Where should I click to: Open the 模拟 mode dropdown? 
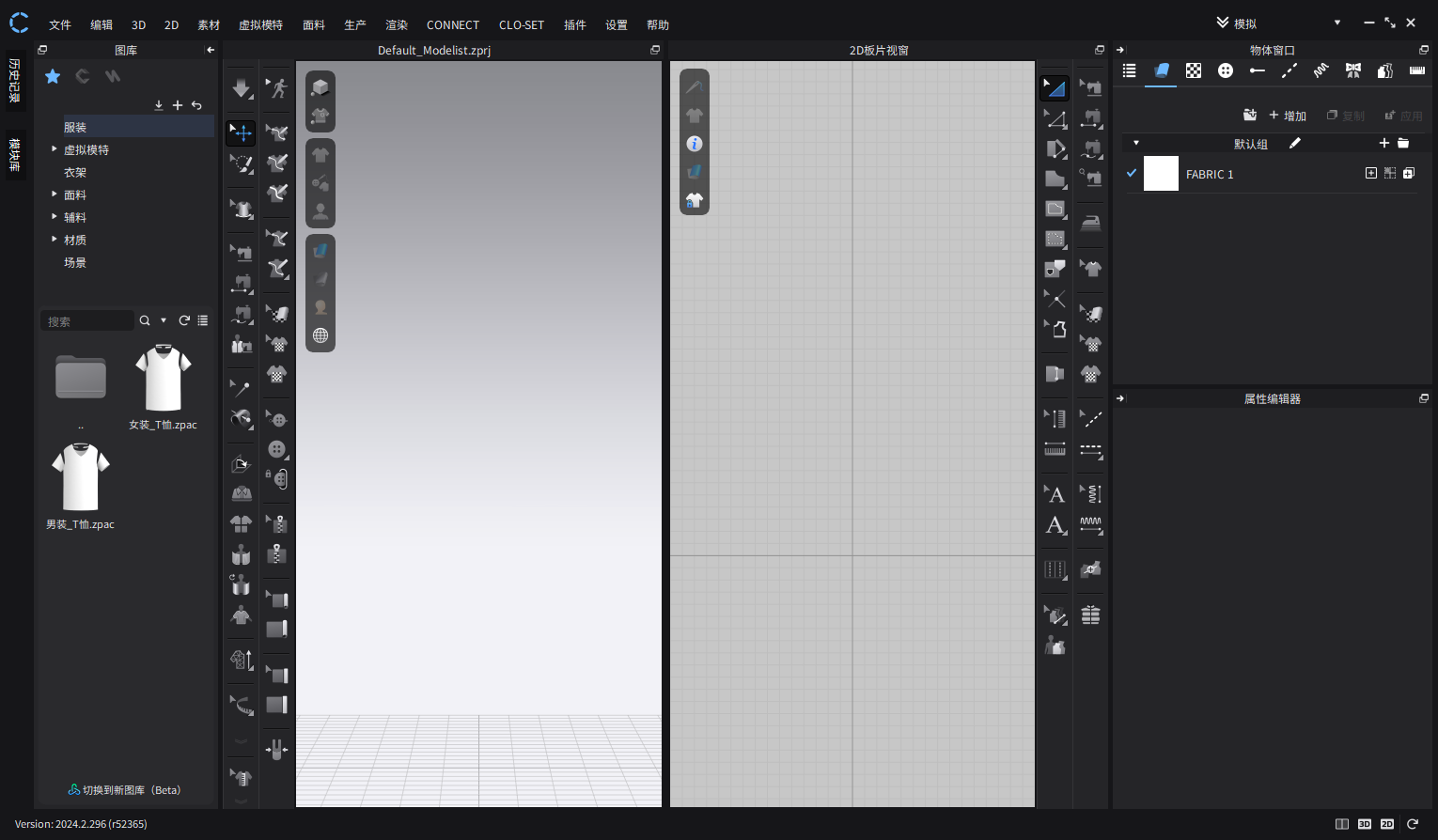[1337, 23]
